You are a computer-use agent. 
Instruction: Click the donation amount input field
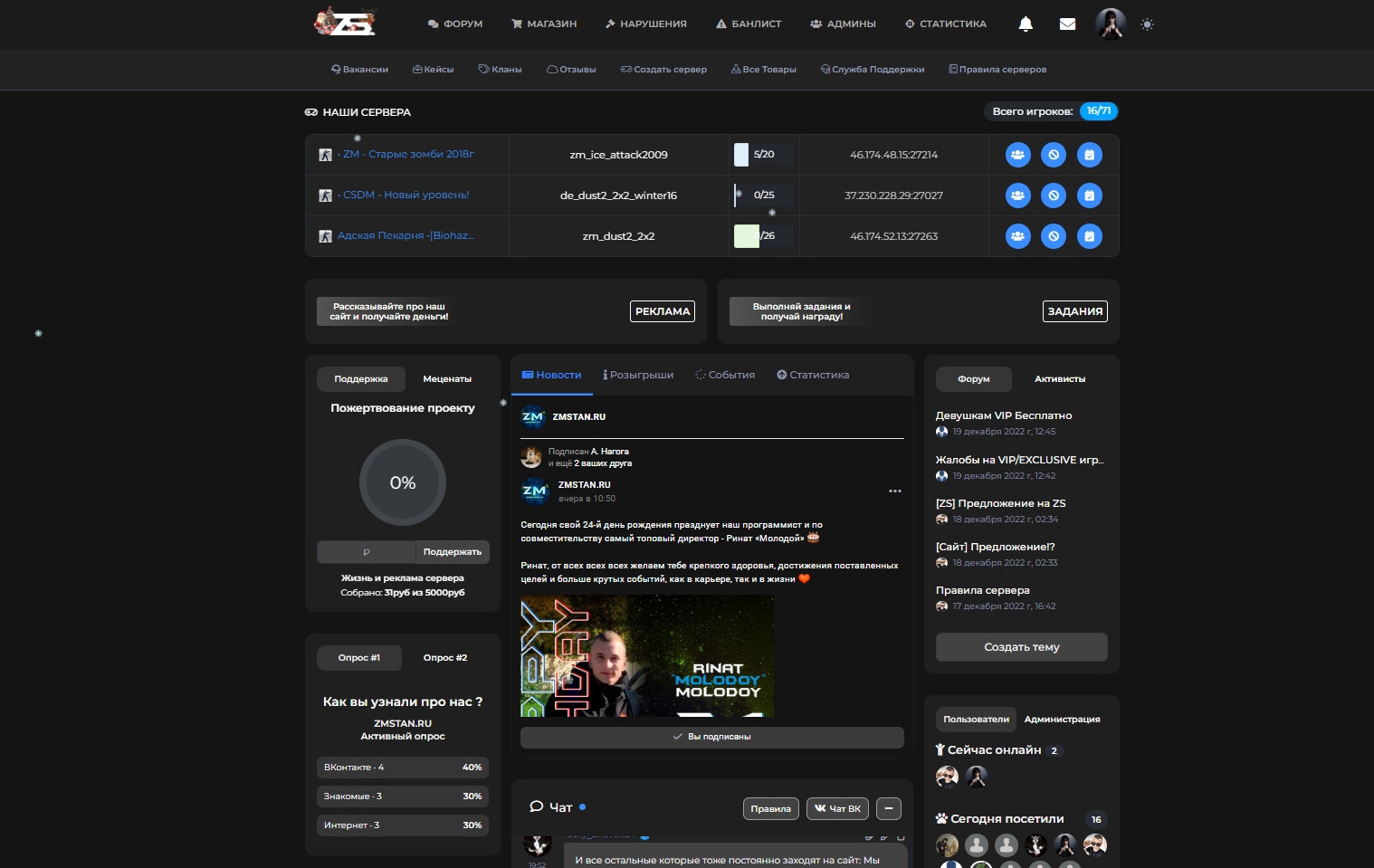367,552
